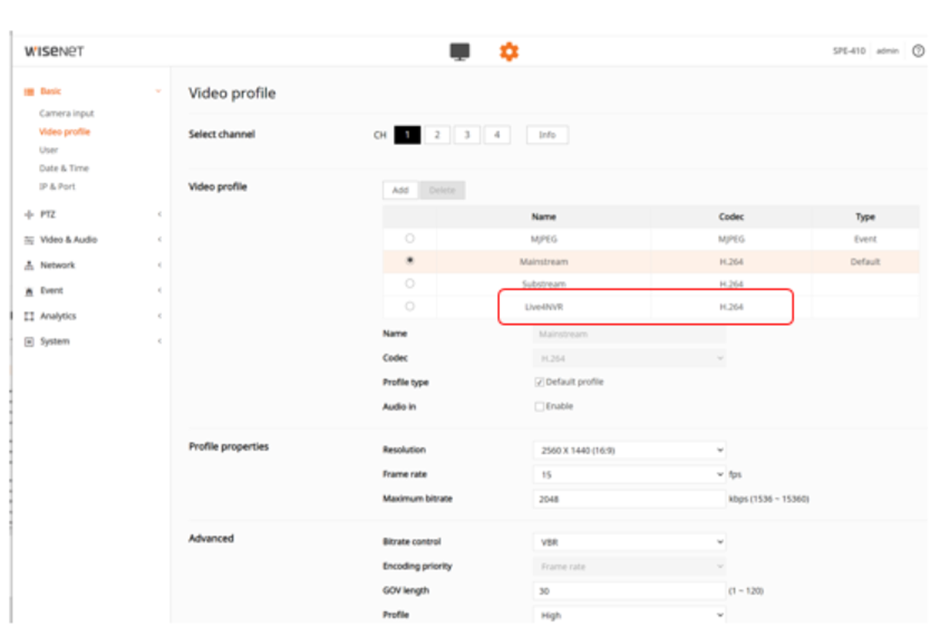Click the orange settings gear icon
The image size is (940, 637).
pyautogui.click(x=509, y=51)
